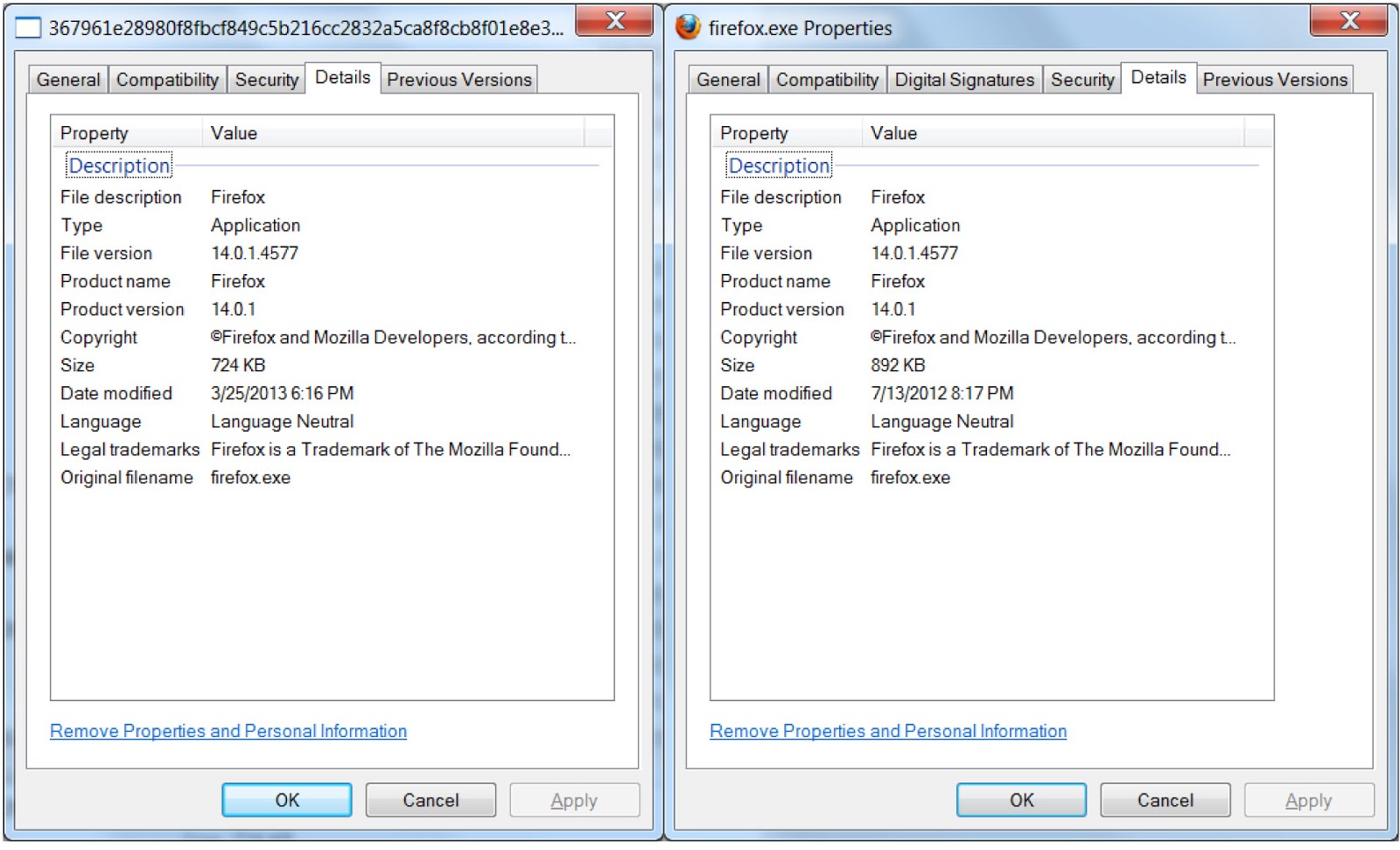The width and height of the screenshot is (1400, 850).
Task: Switch to Security tab in hash-named file dialog
Action: tap(266, 80)
